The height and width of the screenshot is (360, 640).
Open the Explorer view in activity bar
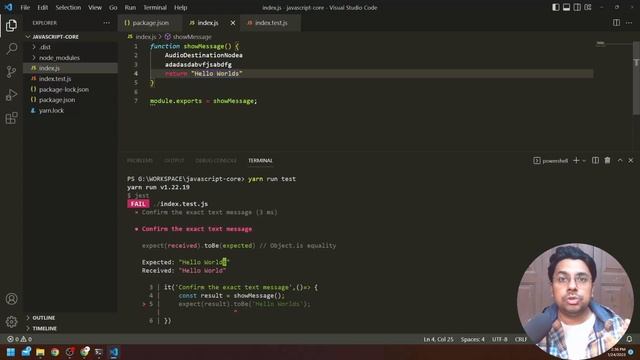click(11, 25)
